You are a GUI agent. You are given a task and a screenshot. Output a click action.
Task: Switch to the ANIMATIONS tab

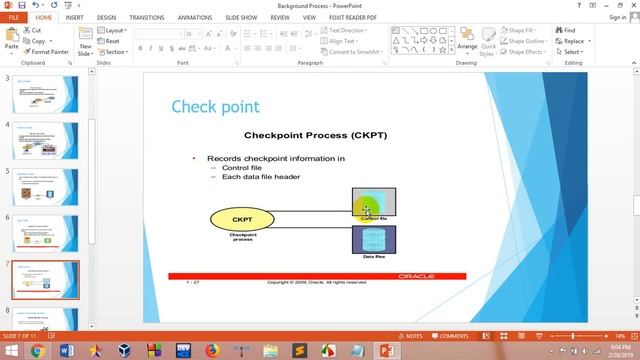(x=195, y=18)
